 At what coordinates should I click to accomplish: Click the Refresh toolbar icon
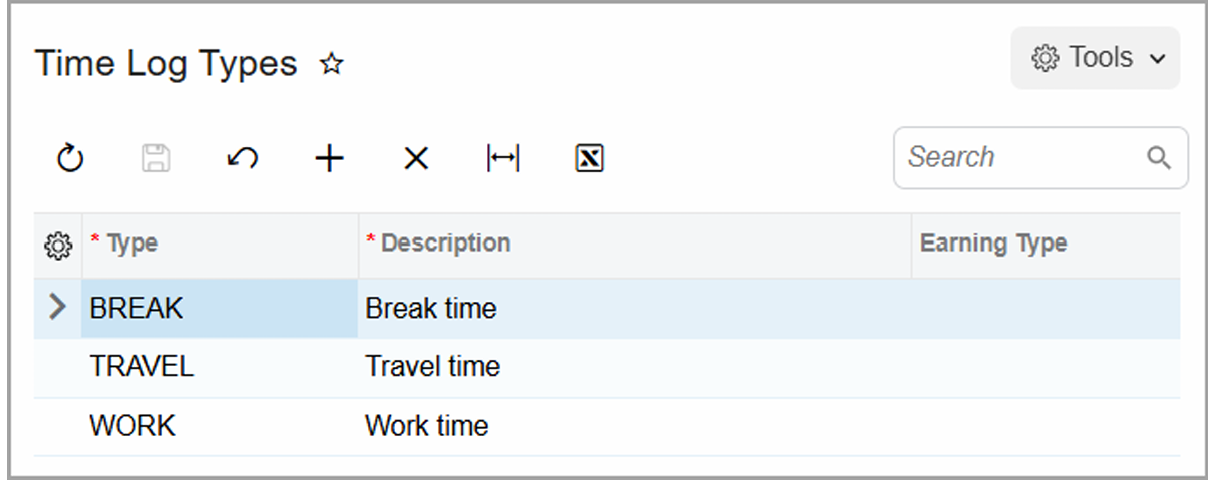point(69,158)
